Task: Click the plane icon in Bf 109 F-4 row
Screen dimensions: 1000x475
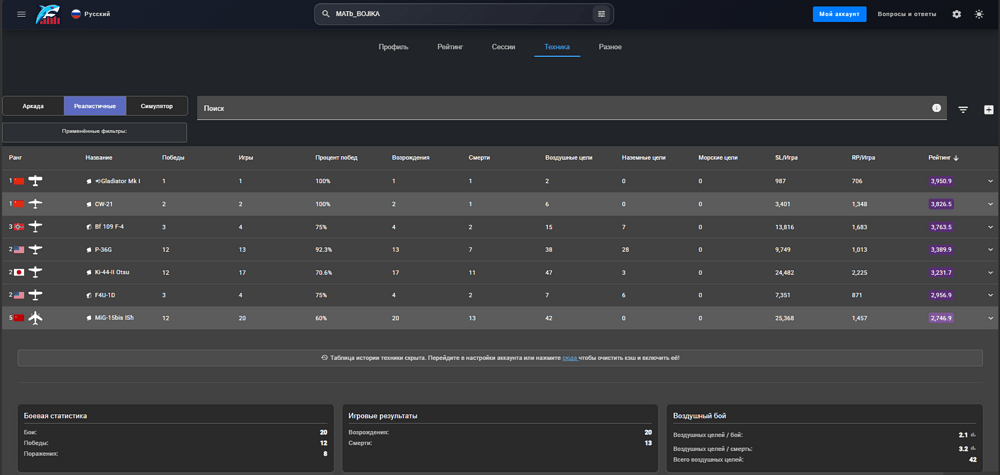Action: (x=36, y=226)
